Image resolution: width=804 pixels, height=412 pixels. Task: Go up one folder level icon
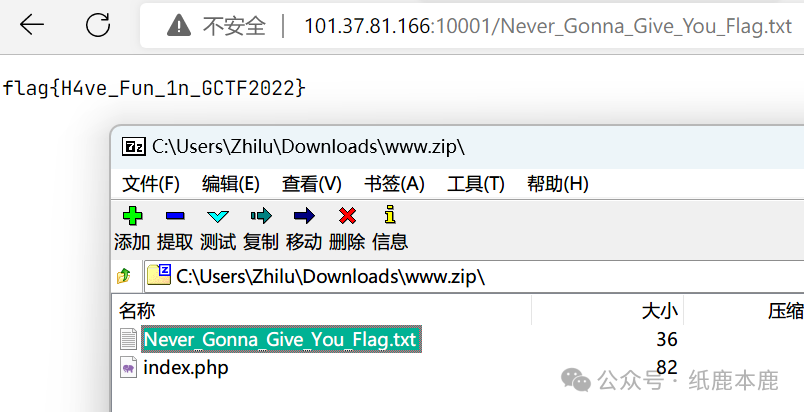click(124, 276)
